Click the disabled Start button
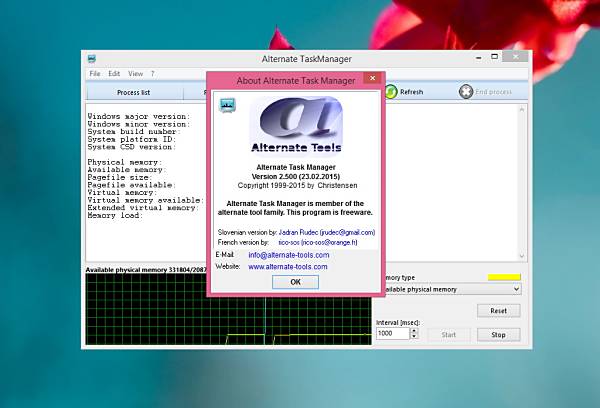This screenshot has height=408, width=600. [x=448, y=335]
